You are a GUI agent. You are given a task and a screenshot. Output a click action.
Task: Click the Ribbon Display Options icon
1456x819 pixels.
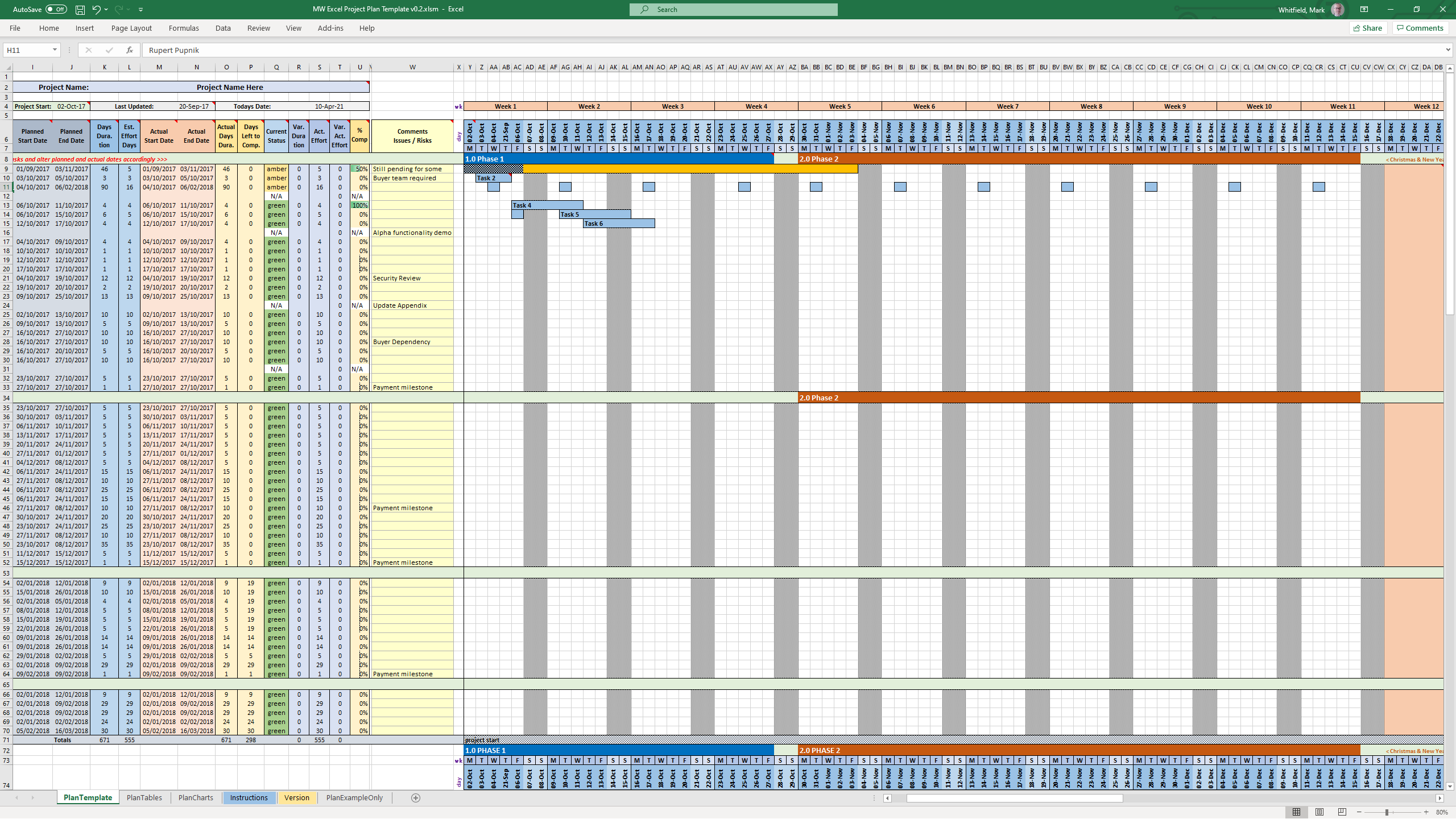point(1364,10)
